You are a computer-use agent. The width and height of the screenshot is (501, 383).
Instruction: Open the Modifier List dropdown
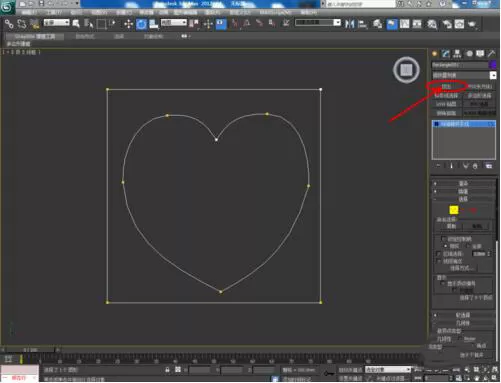point(464,75)
